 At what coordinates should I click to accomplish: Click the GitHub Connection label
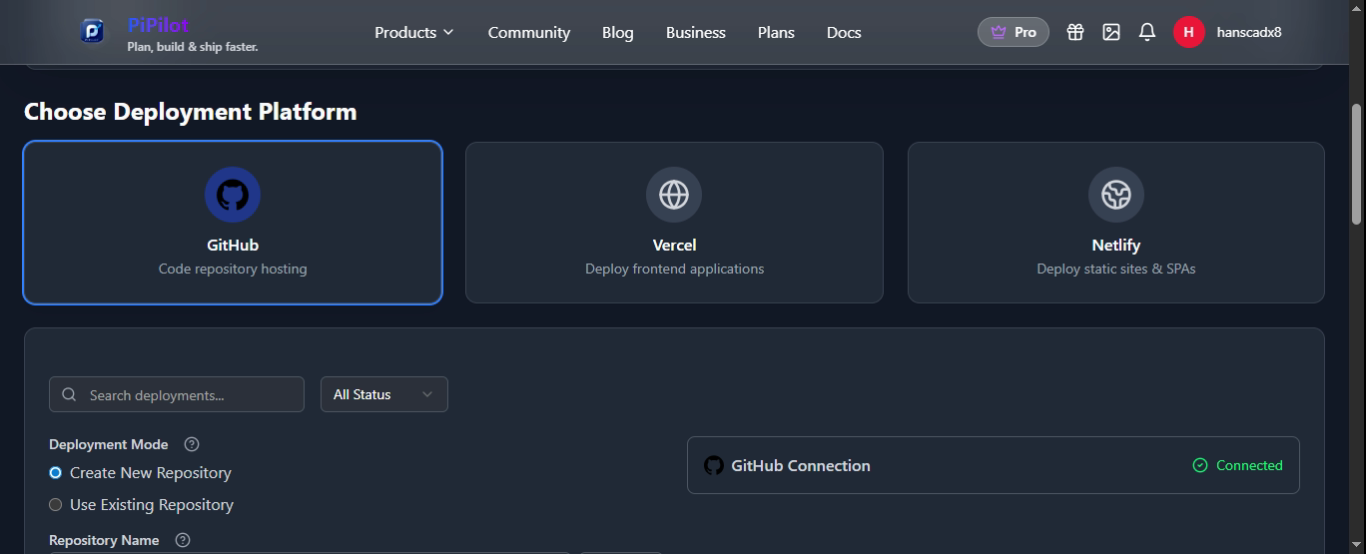point(801,465)
